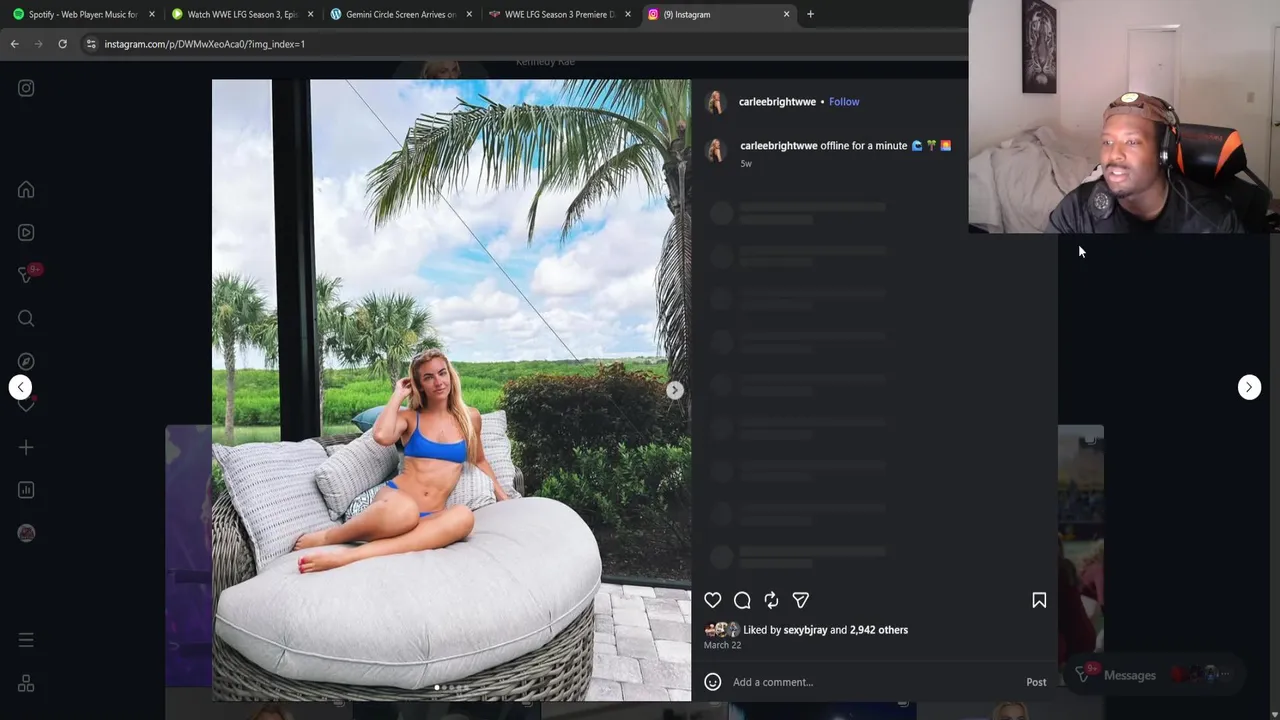
Task: Click the Create plus icon in sidebar
Action: 26,447
